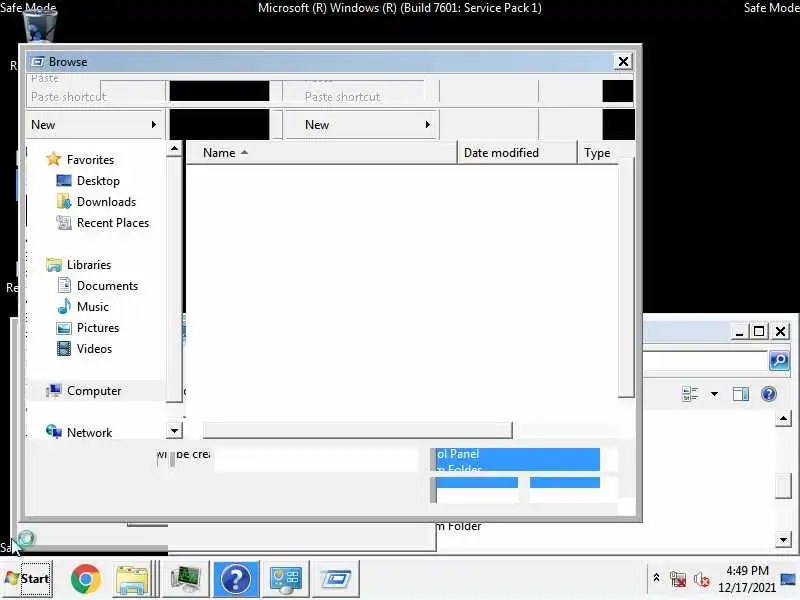The image size is (800, 600).
Task: Show hidden tray icons arrow
Action: pos(656,578)
